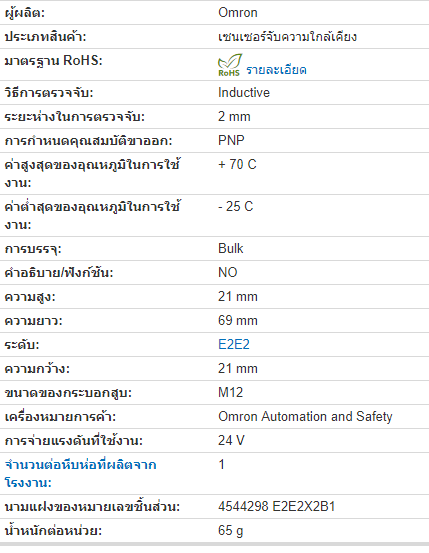Click the green RoHS leaf icon
Screen dimensions: 429x553
[230, 65]
